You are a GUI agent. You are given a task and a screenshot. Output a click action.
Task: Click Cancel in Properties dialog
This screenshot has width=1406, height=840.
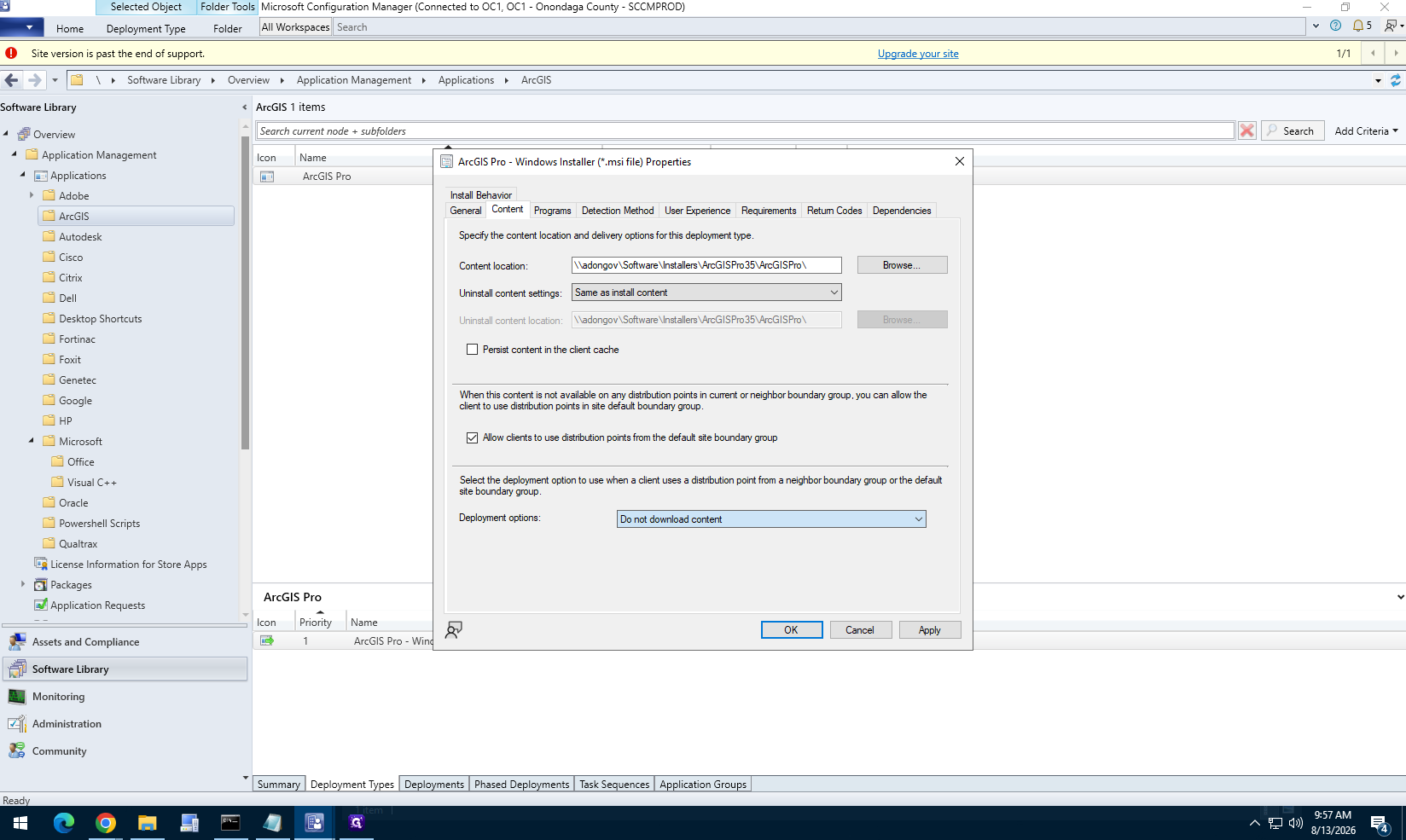click(860, 630)
